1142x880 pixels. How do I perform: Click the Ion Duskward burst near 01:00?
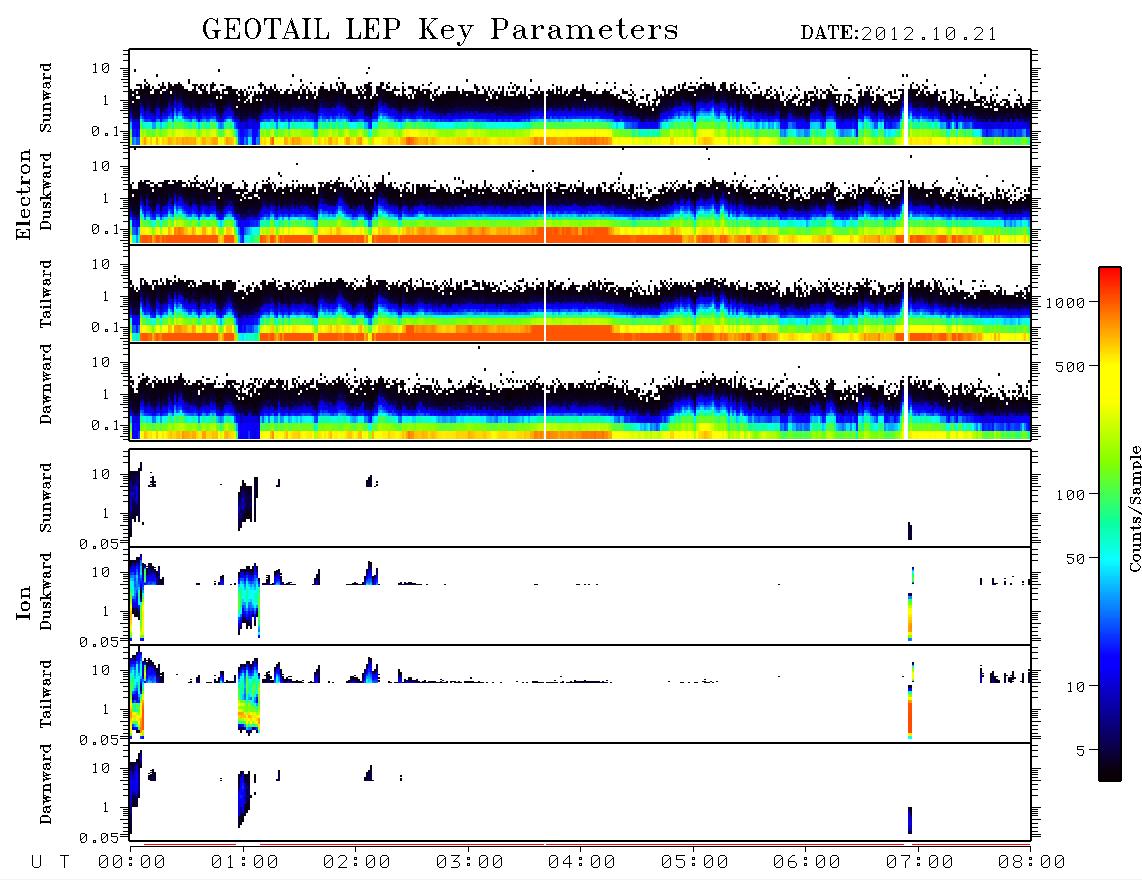pyautogui.click(x=248, y=600)
